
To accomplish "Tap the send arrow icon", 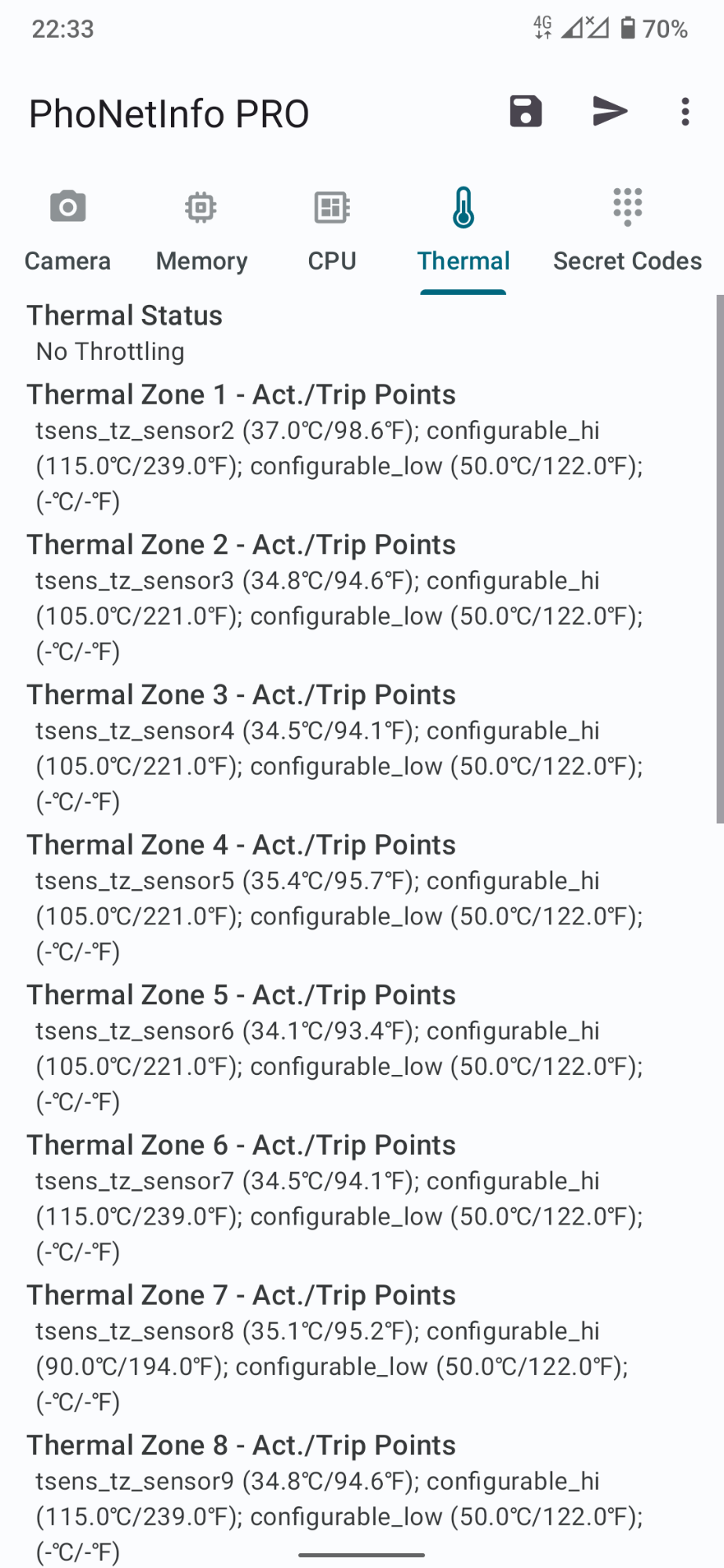I will tap(609, 111).
